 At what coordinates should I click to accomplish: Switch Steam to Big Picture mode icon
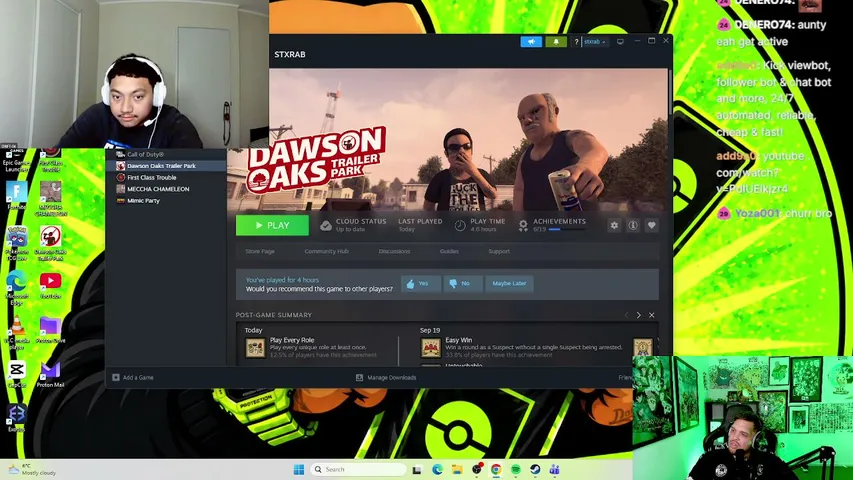tap(620, 41)
